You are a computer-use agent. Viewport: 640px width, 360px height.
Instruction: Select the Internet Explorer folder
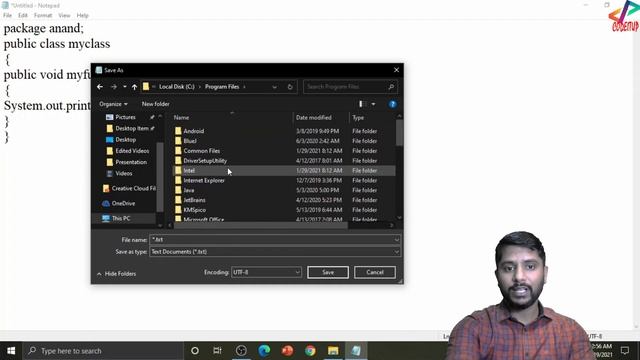(204, 180)
